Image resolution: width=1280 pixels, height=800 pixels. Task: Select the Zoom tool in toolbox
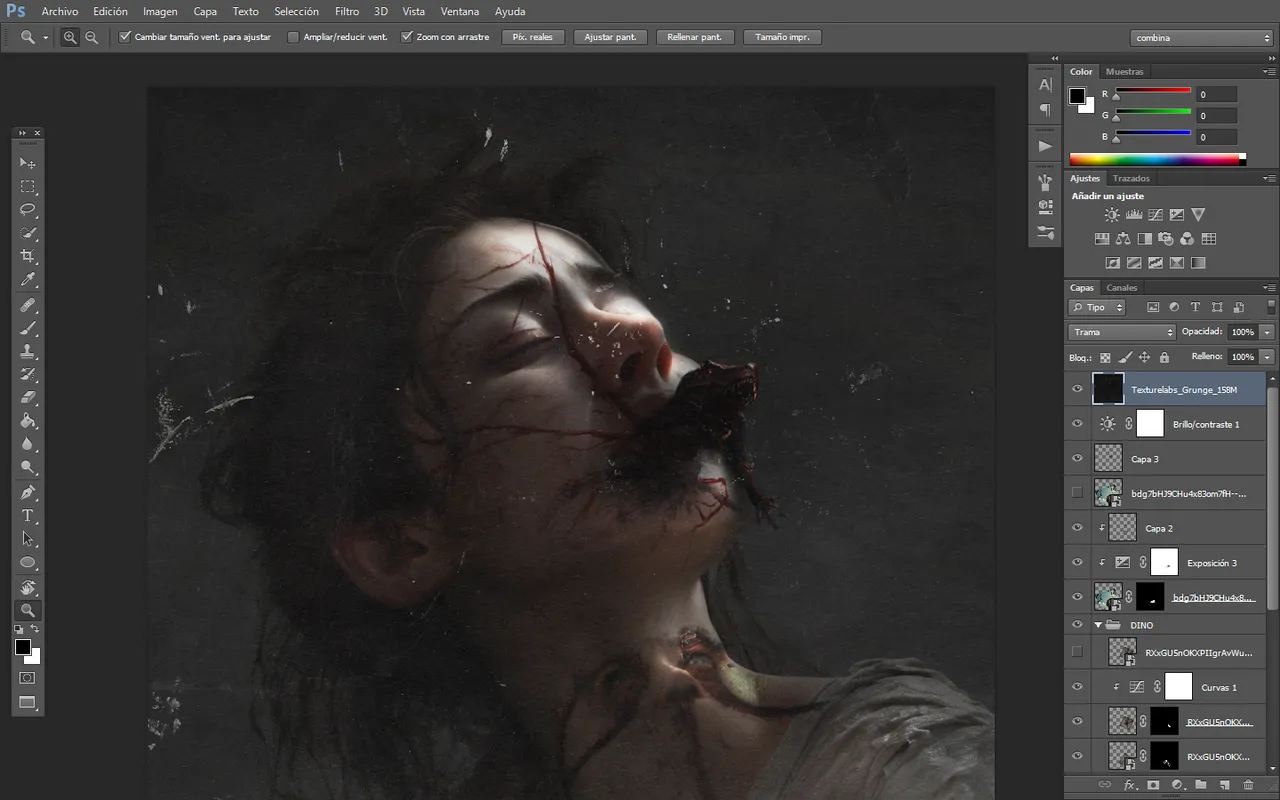[28, 610]
